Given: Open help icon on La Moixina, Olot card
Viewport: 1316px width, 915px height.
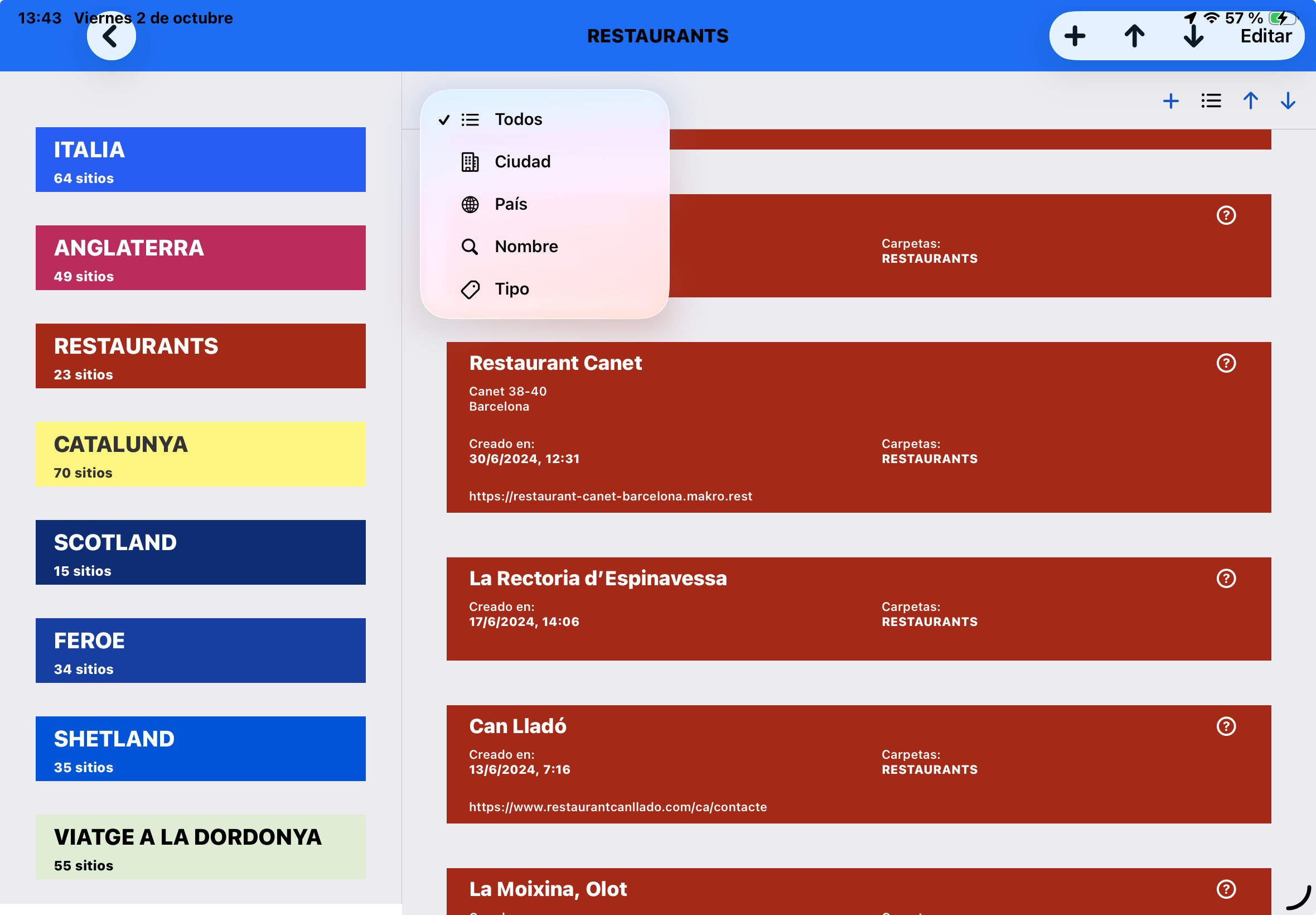Looking at the screenshot, I should pos(1226,889).
